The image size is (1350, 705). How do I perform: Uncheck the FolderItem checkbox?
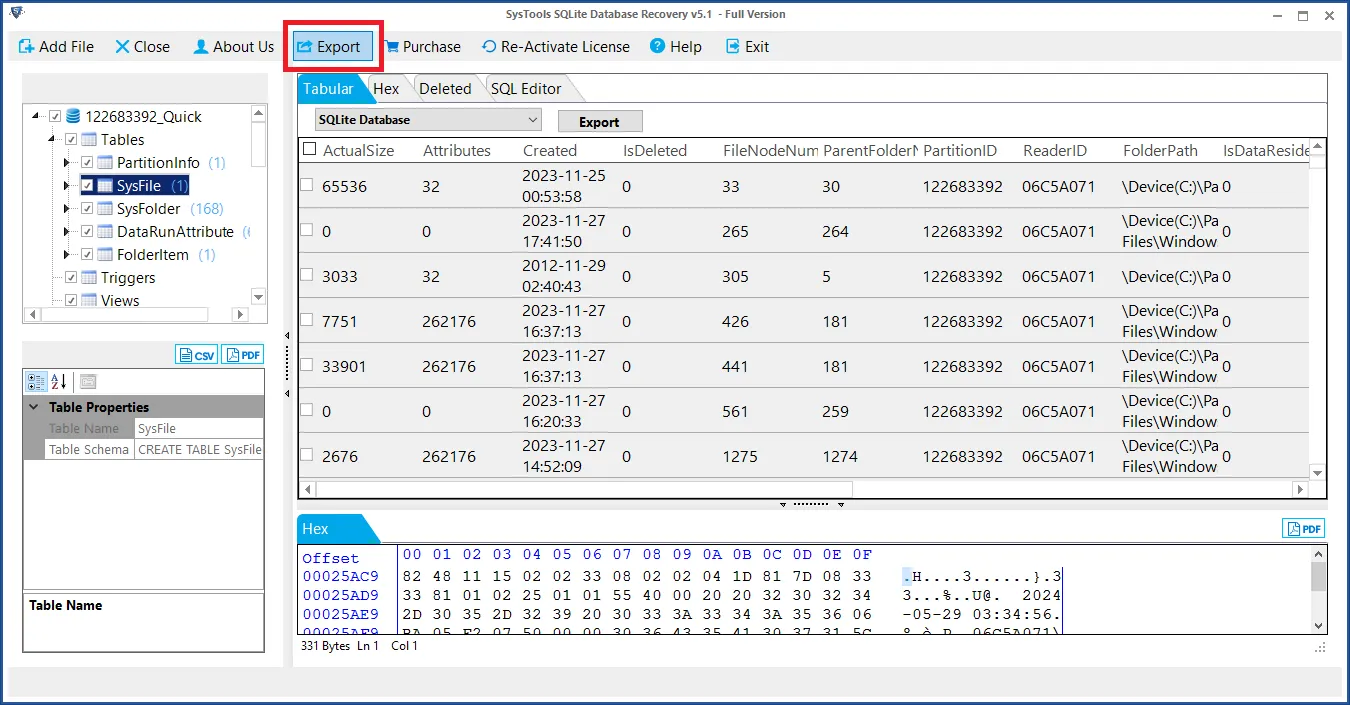click(x=87, y=254)
